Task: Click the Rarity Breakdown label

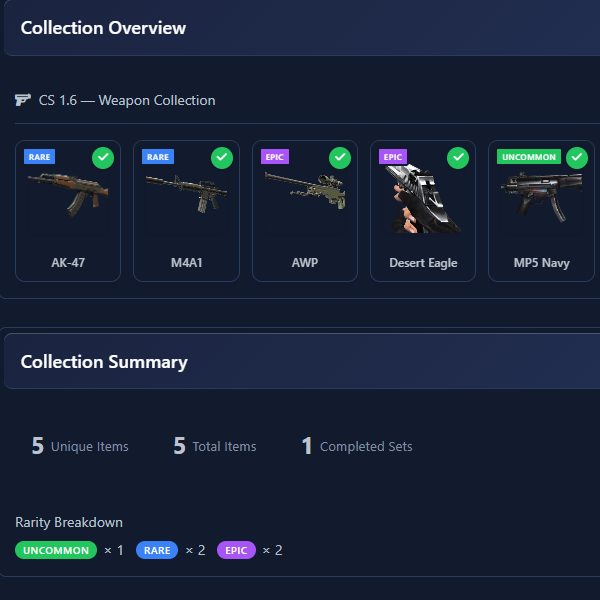Action: click(69, 522)
